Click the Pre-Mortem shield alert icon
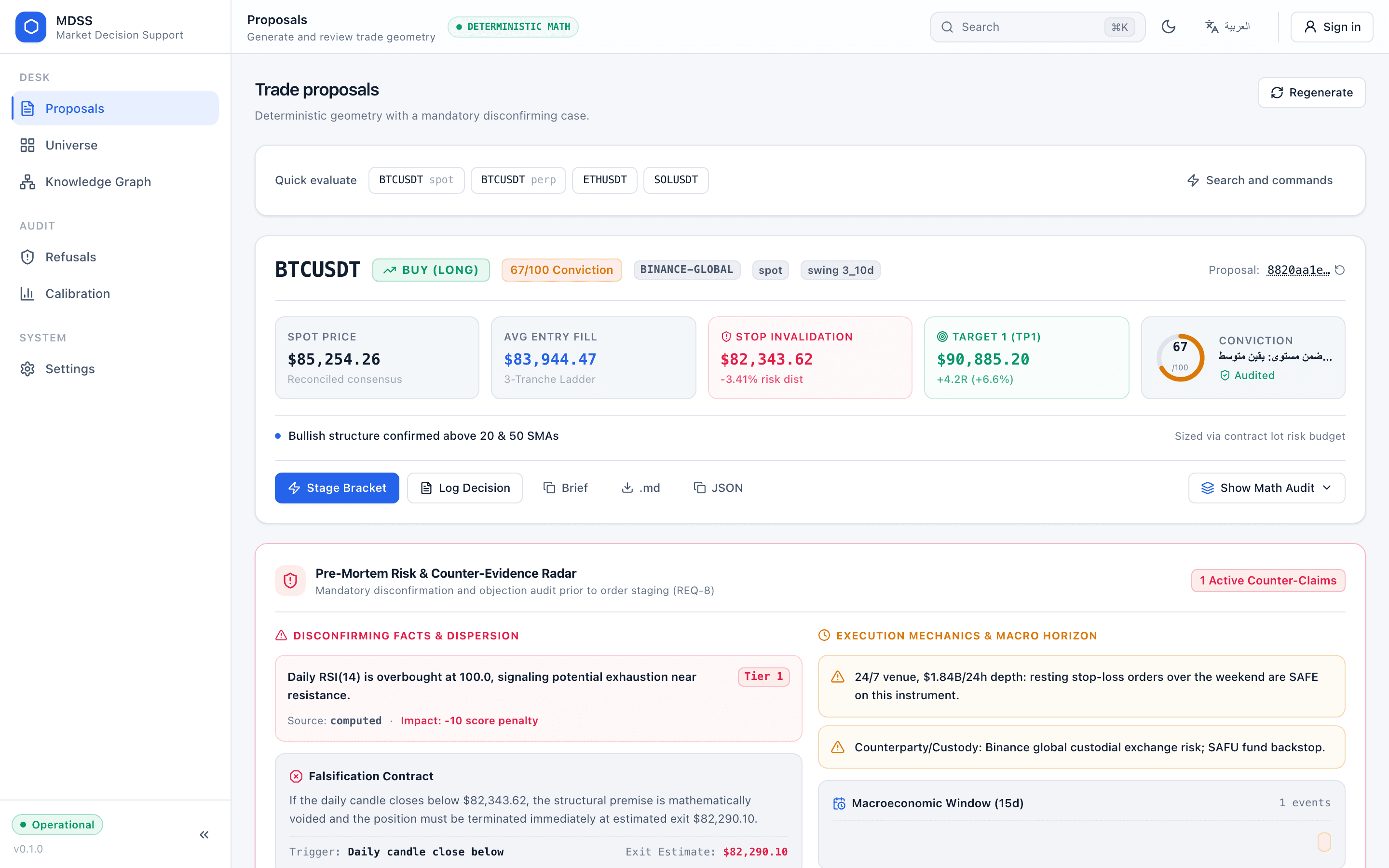This screenshot has width=1389, height=868. (290, 581)
